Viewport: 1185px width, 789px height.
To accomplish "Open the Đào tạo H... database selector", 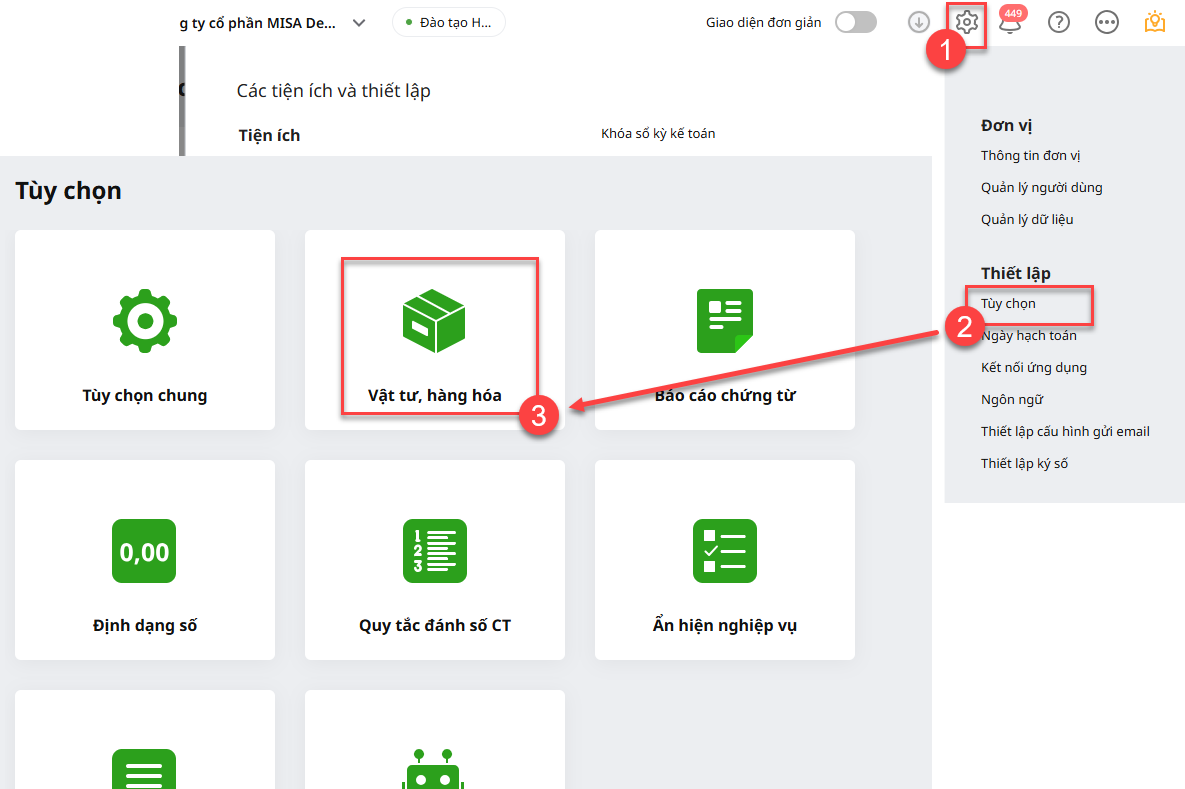I will (x=448, y=22).
